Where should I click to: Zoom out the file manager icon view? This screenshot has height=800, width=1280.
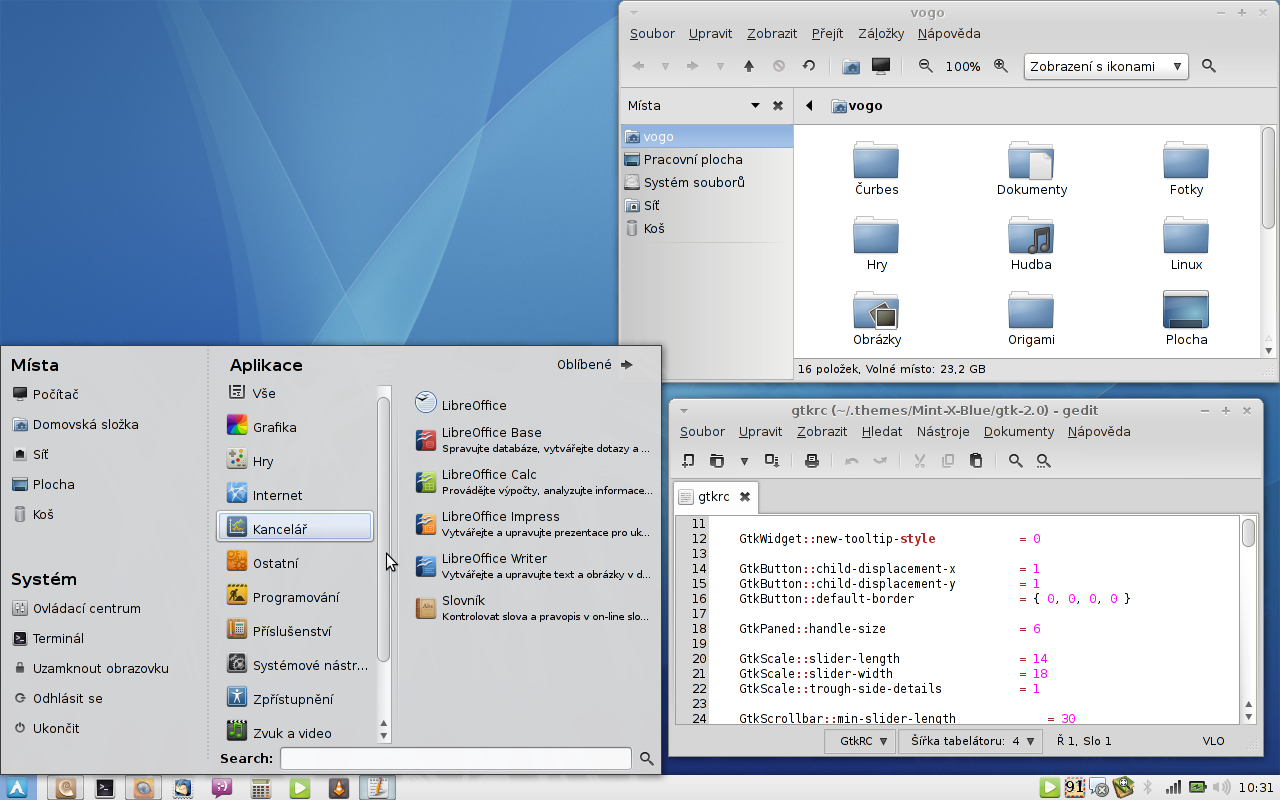926,66
